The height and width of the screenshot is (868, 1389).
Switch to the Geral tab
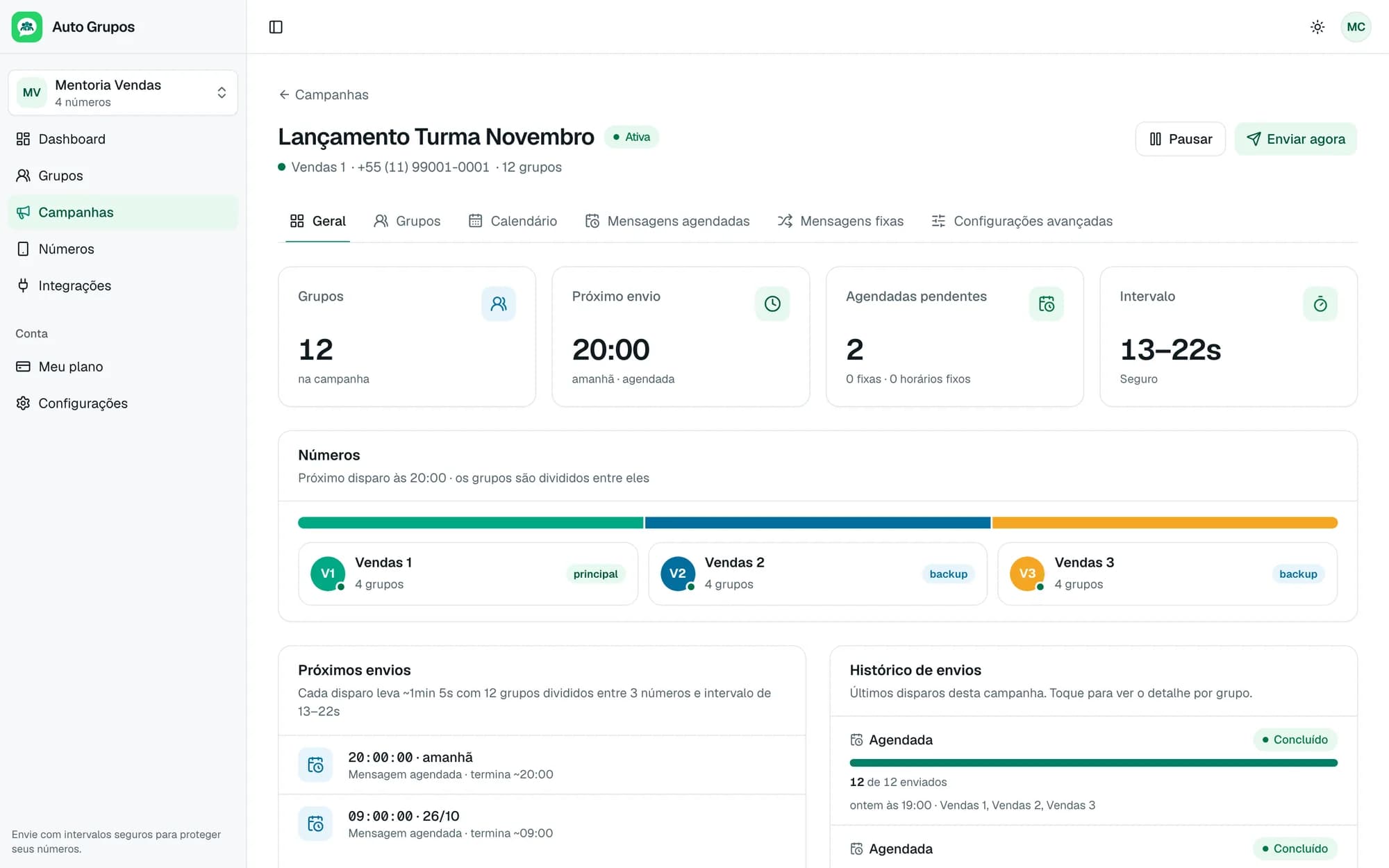(317, 221)
